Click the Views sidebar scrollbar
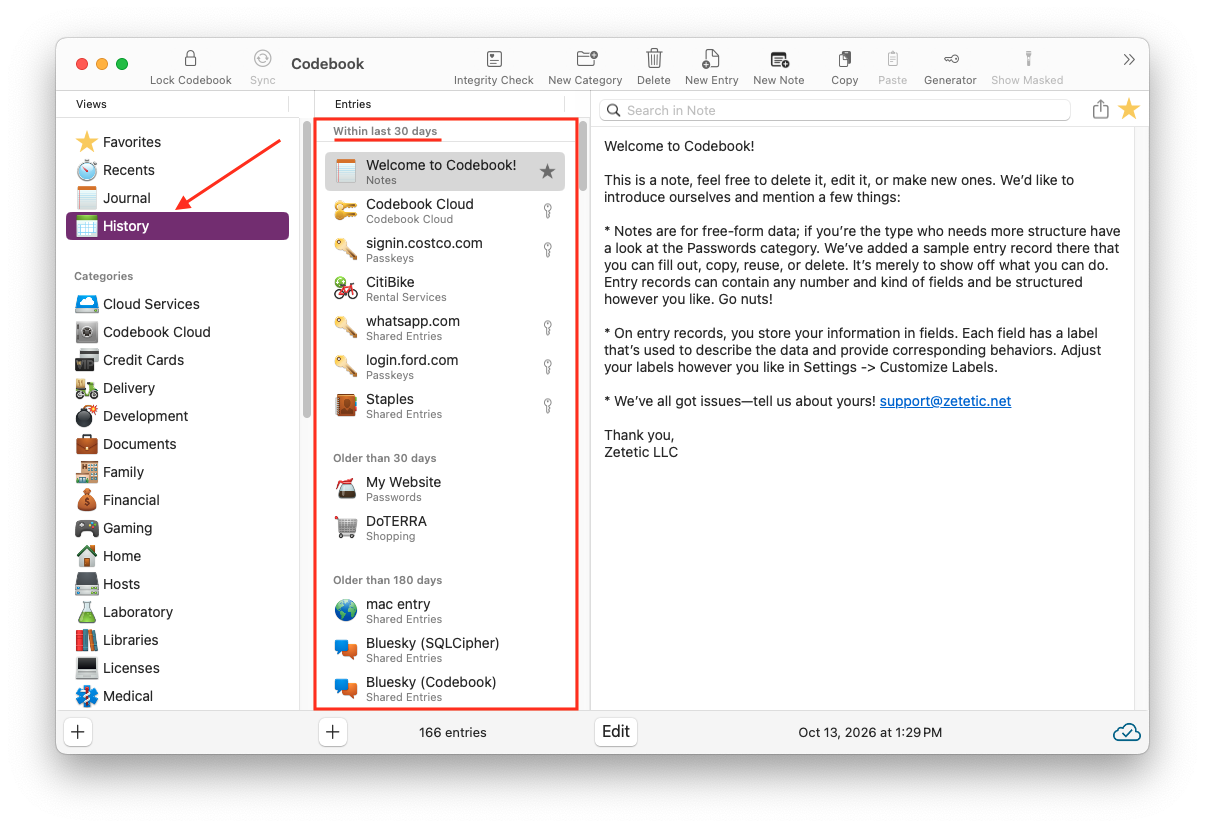The image size is (1205, 828). click(x=307, y=268)
